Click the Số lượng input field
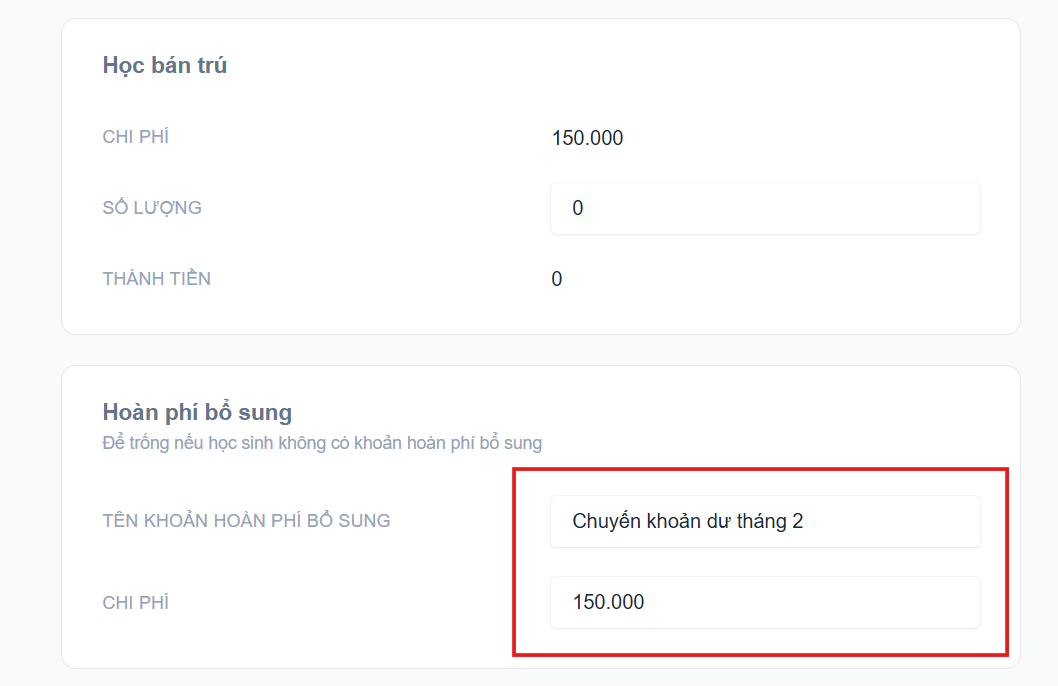The height and width of the screenshot is (686, 1058). click(765, 208)
